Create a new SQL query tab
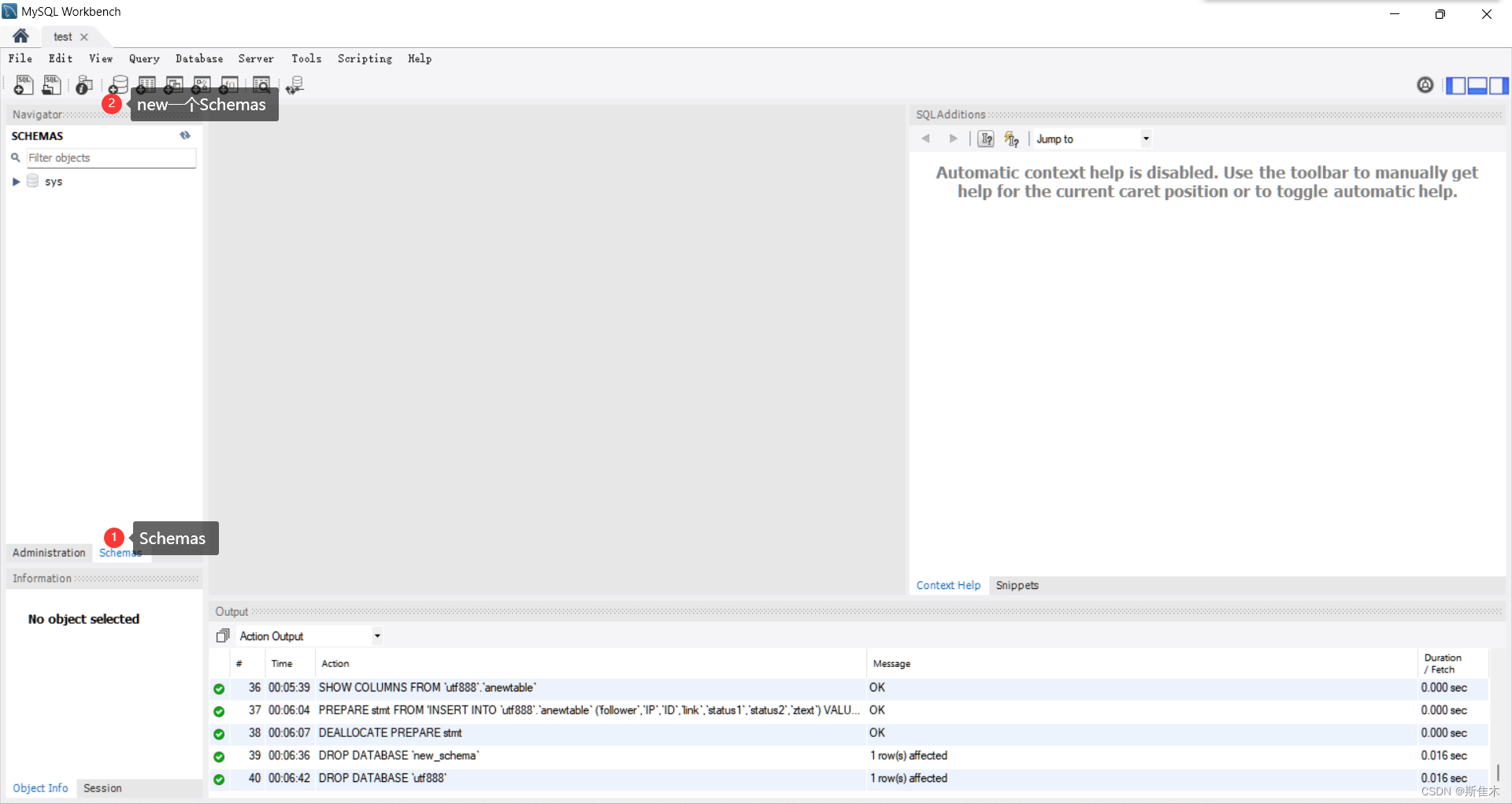This screenshot has height=804, width=1512. (x=23, y=85)
